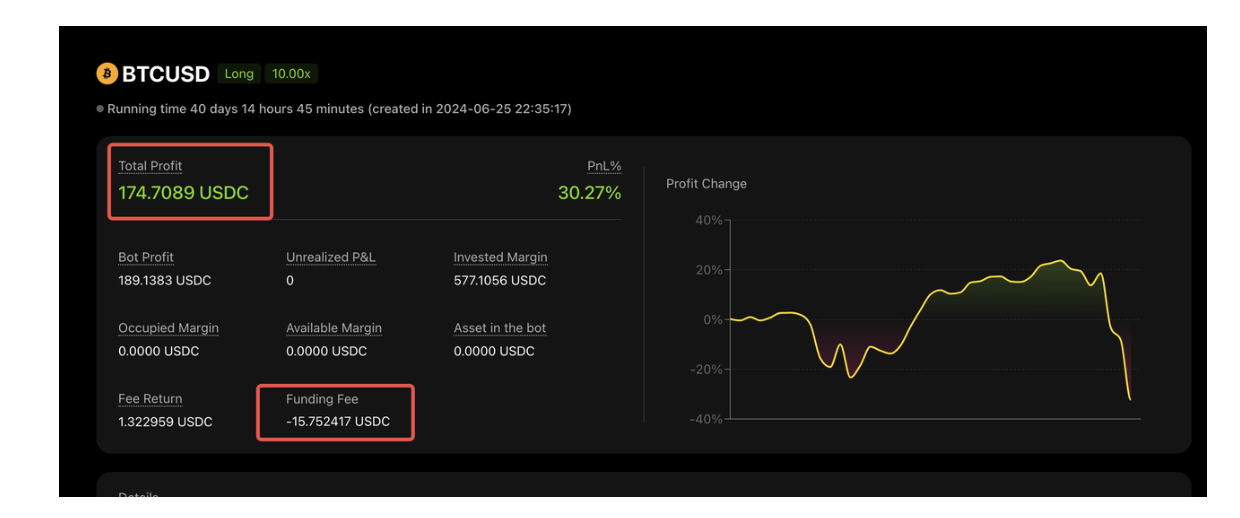Click the 174.7089 USDC total profit value

[184, 193]
